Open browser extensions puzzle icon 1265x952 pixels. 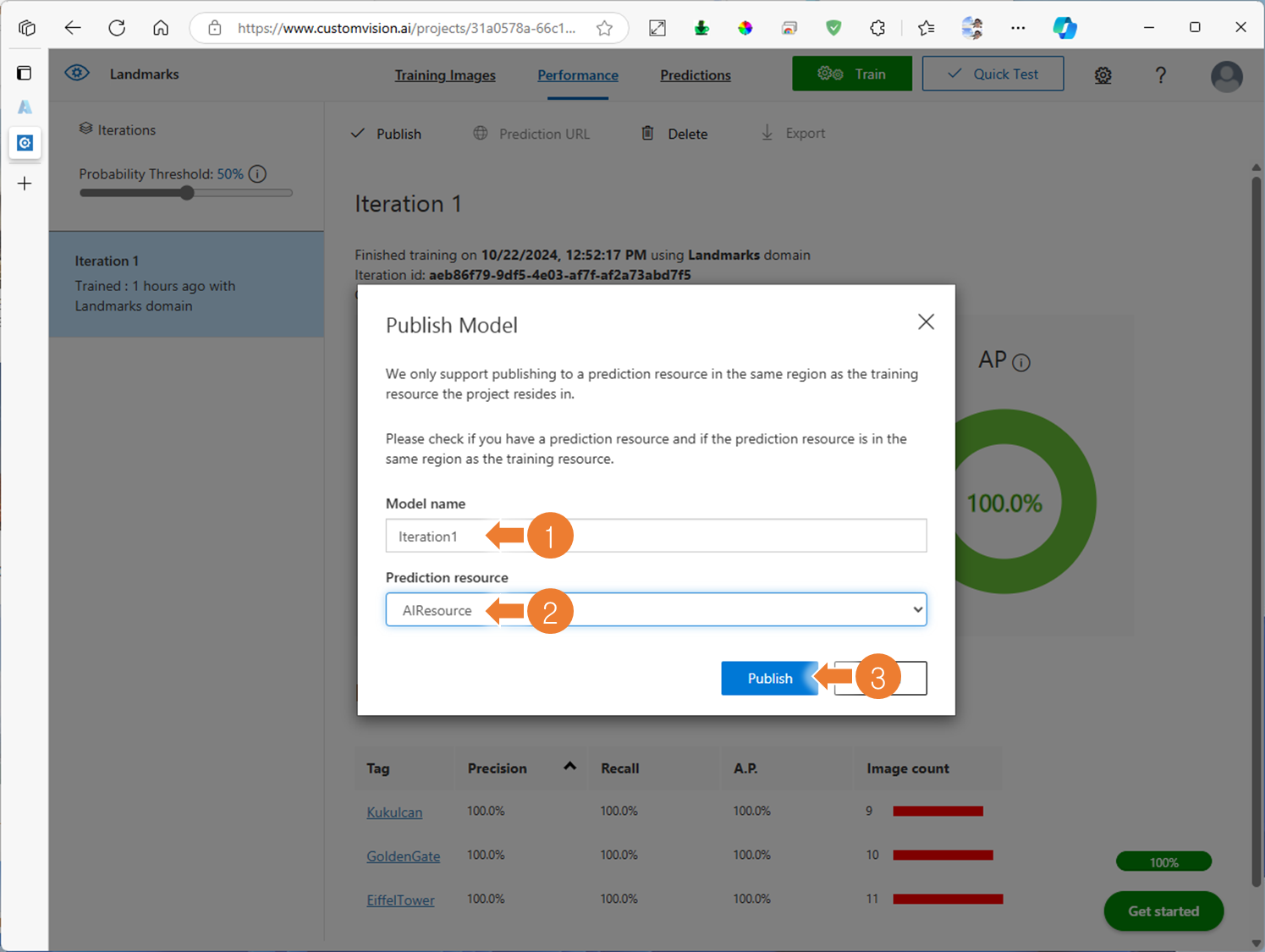(877, 28)
